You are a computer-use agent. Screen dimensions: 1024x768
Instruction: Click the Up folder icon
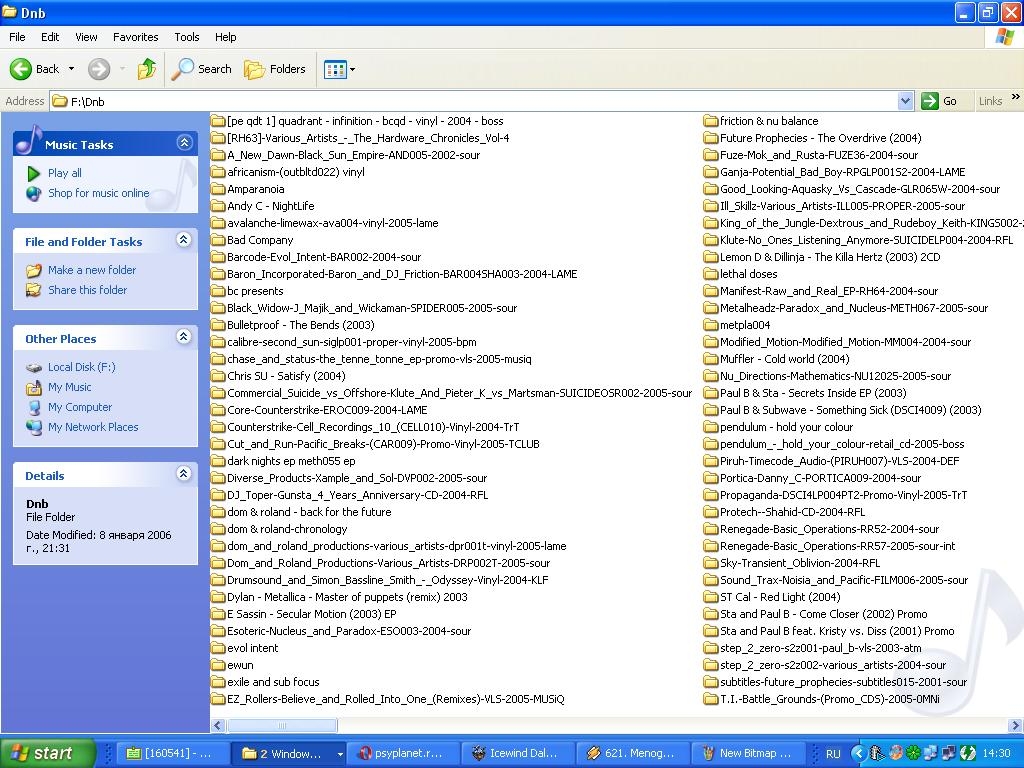147,69
